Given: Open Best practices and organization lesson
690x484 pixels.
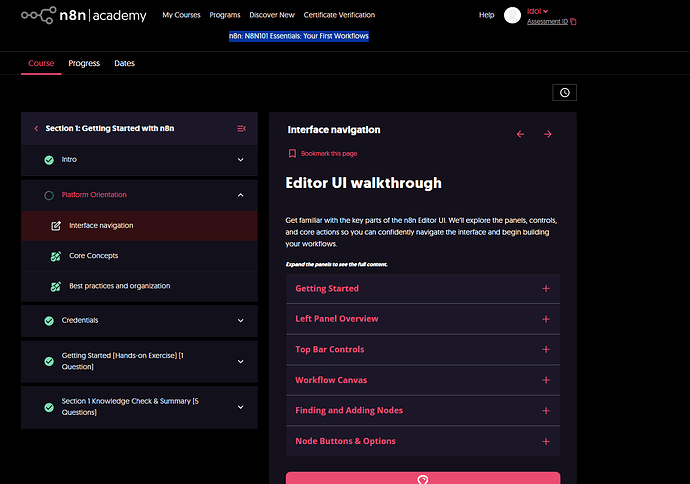Looking at the screenshot, I should coord(139,286).
